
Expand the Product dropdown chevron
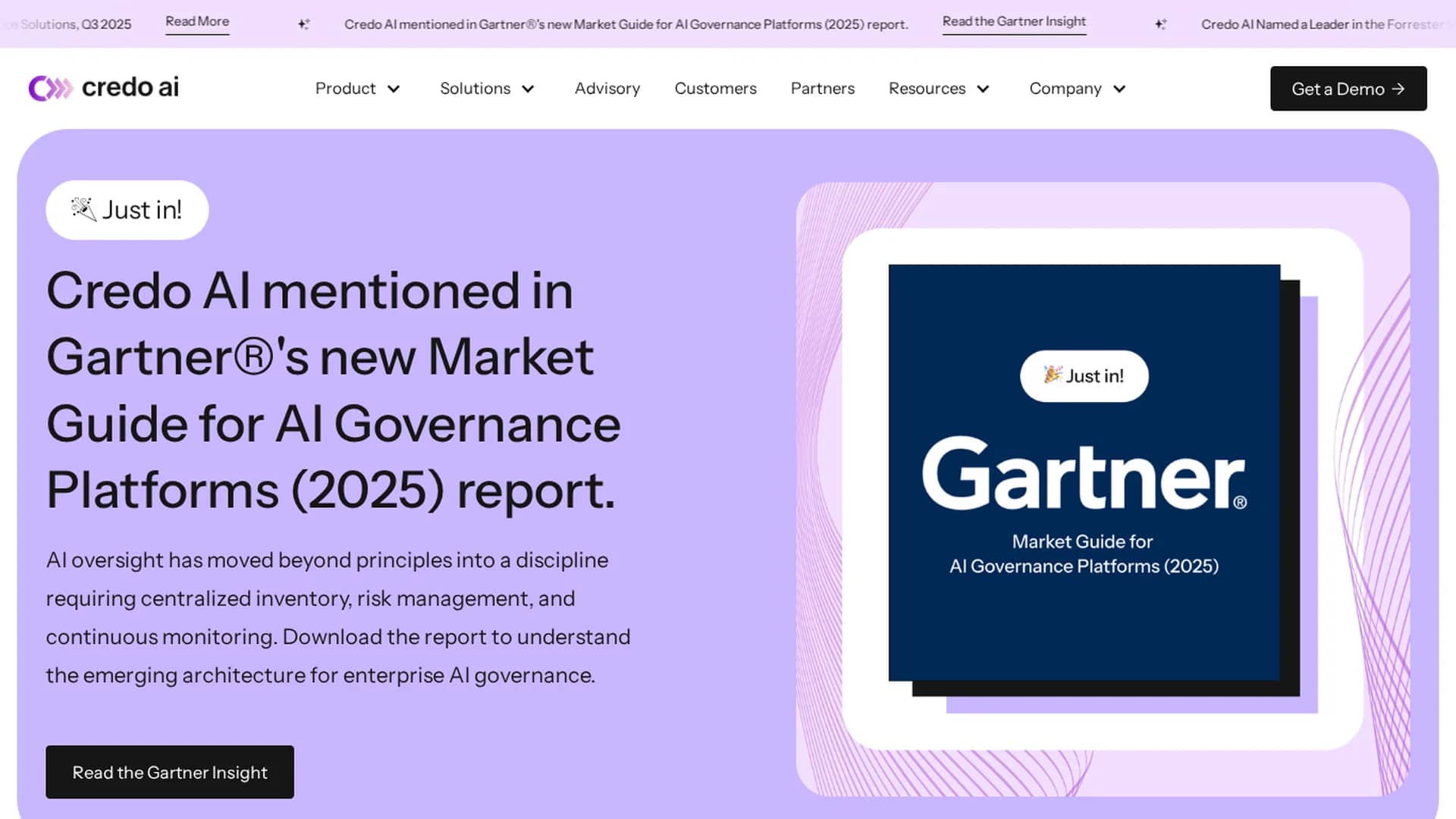tap(394, 89)
